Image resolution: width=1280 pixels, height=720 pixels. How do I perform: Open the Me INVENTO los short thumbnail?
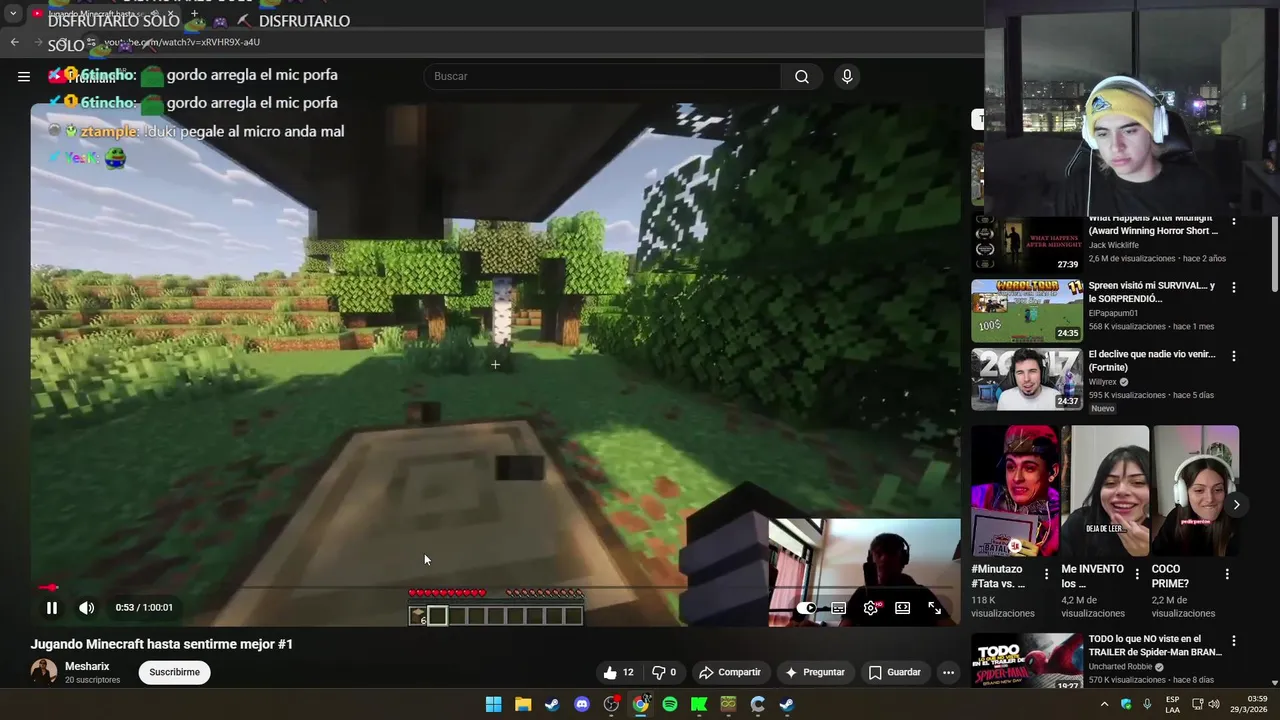(x=1105, y=491)
